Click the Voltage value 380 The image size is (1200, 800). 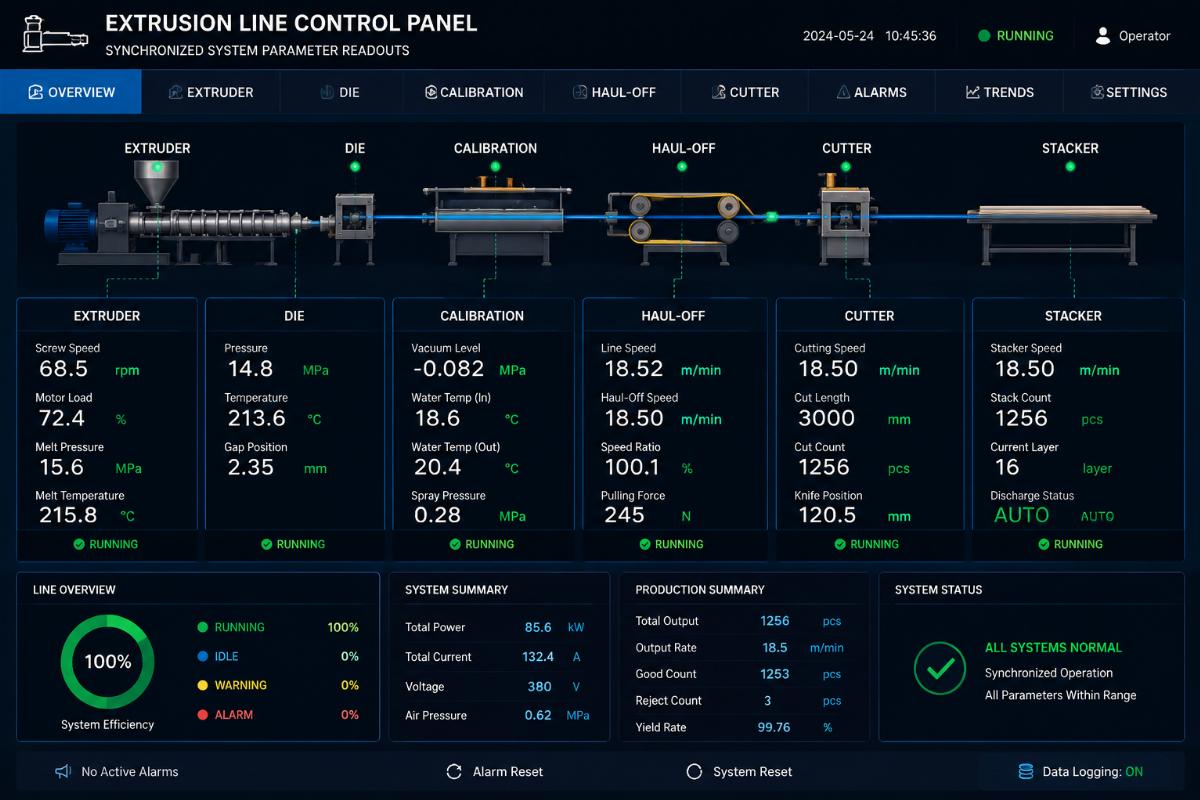(x=540, y=686)
